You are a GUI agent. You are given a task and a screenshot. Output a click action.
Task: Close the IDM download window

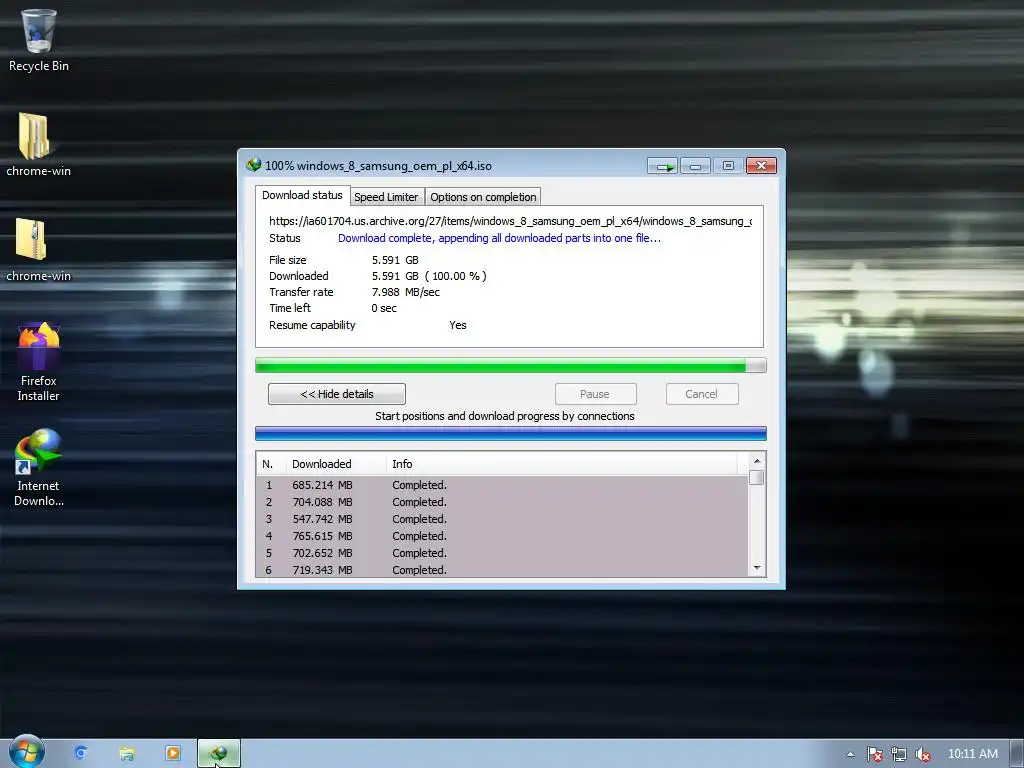coord(761,166)
